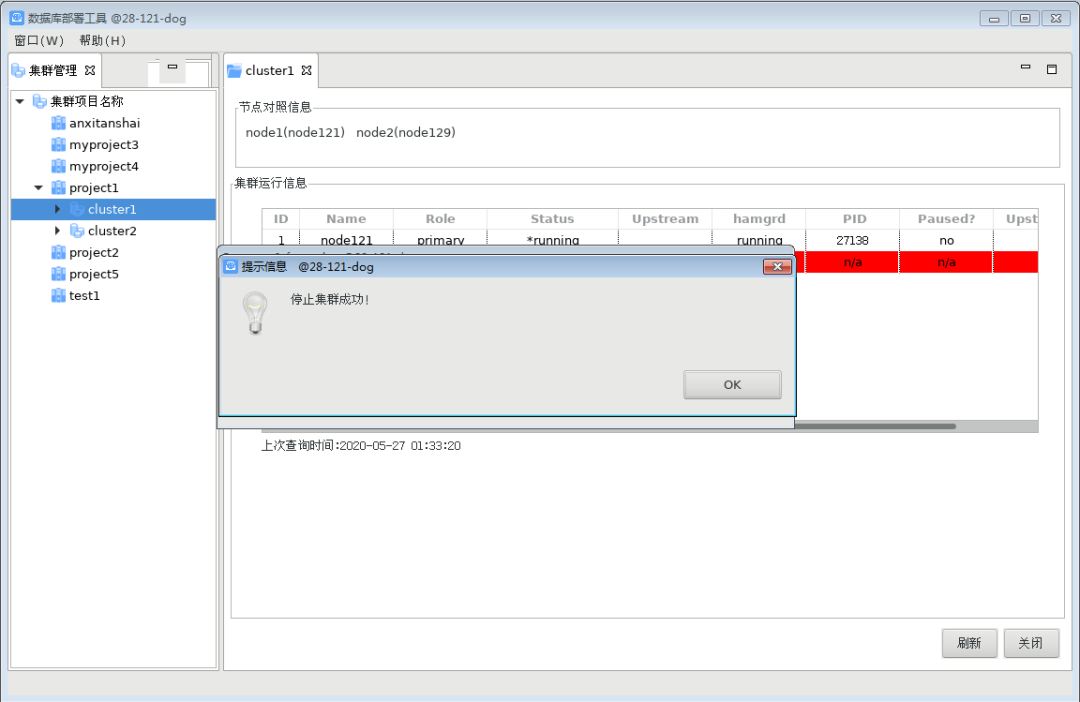Click the Paused? column header
The height and width of the screenshot is (702, 1080).
pos(946,218)
